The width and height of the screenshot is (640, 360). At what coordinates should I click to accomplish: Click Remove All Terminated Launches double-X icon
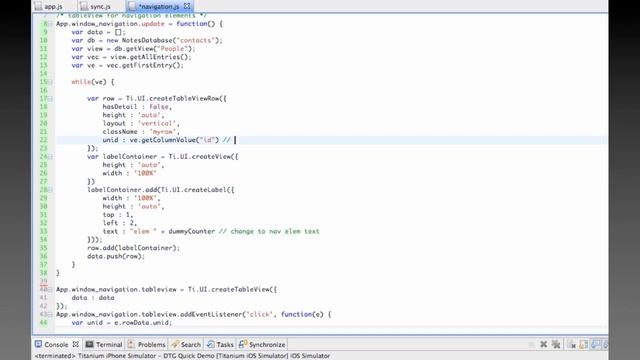(x=556, y=344)
